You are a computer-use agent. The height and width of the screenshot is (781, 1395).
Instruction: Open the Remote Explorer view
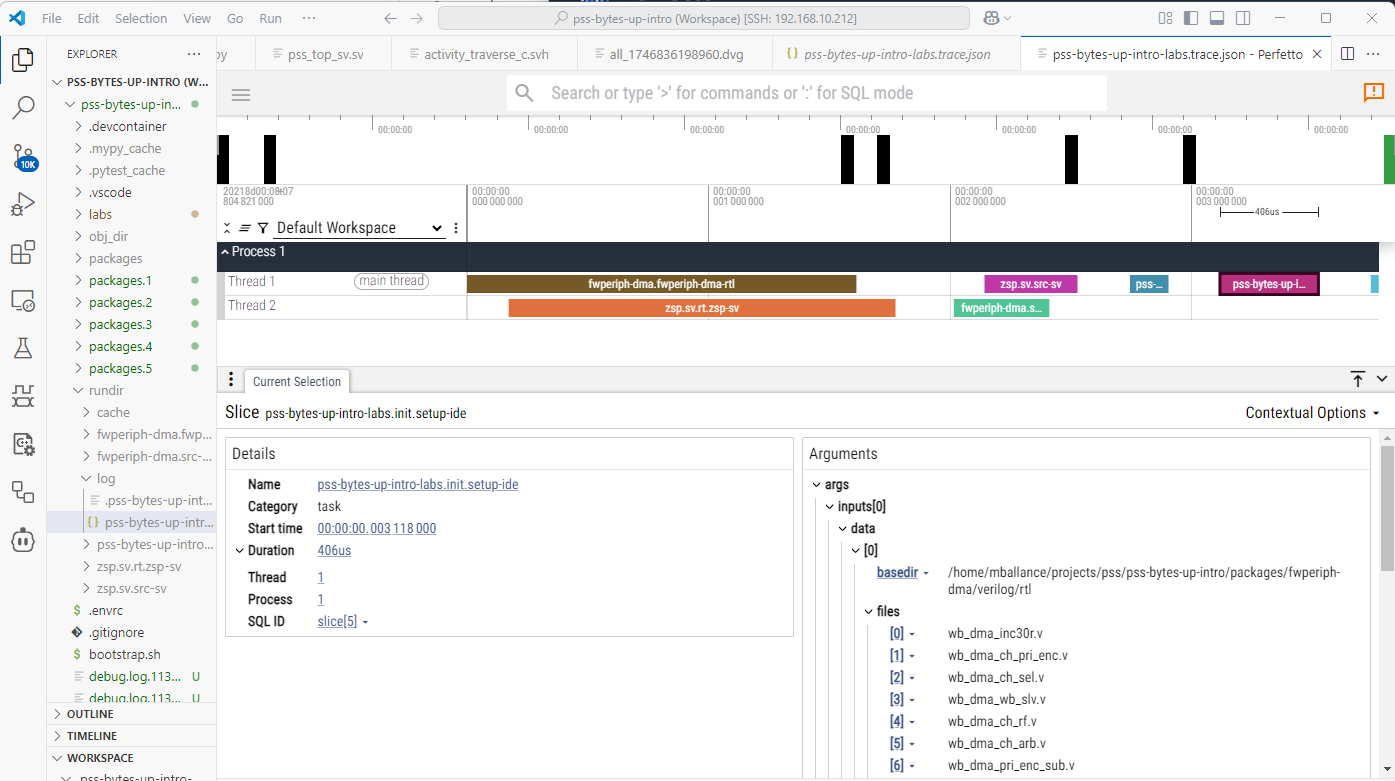tap(23, 300)
